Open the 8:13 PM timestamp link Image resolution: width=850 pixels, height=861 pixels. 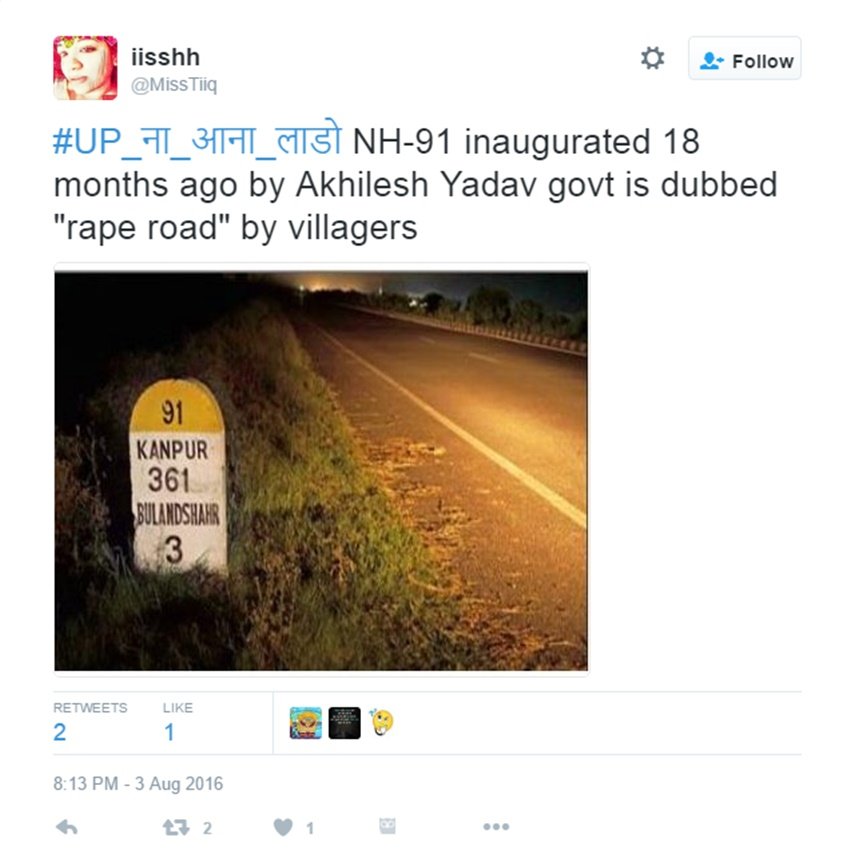(x=138, y=784)
